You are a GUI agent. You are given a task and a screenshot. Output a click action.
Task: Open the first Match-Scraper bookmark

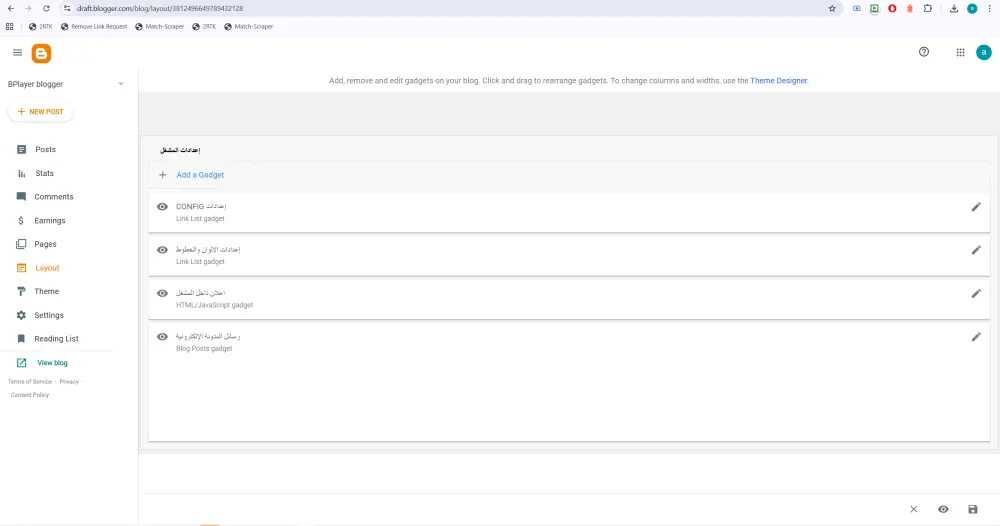(159, 27)
